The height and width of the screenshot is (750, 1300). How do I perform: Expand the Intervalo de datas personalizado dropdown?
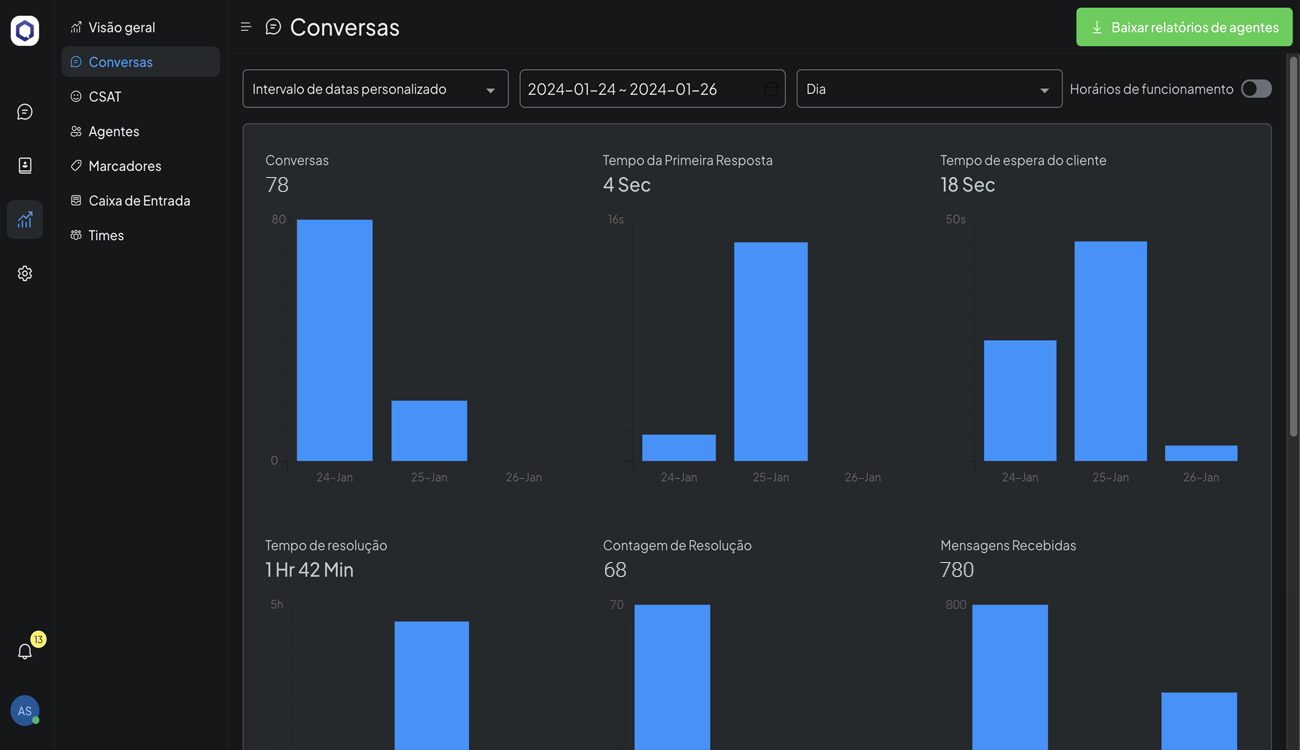coord(375,89)
